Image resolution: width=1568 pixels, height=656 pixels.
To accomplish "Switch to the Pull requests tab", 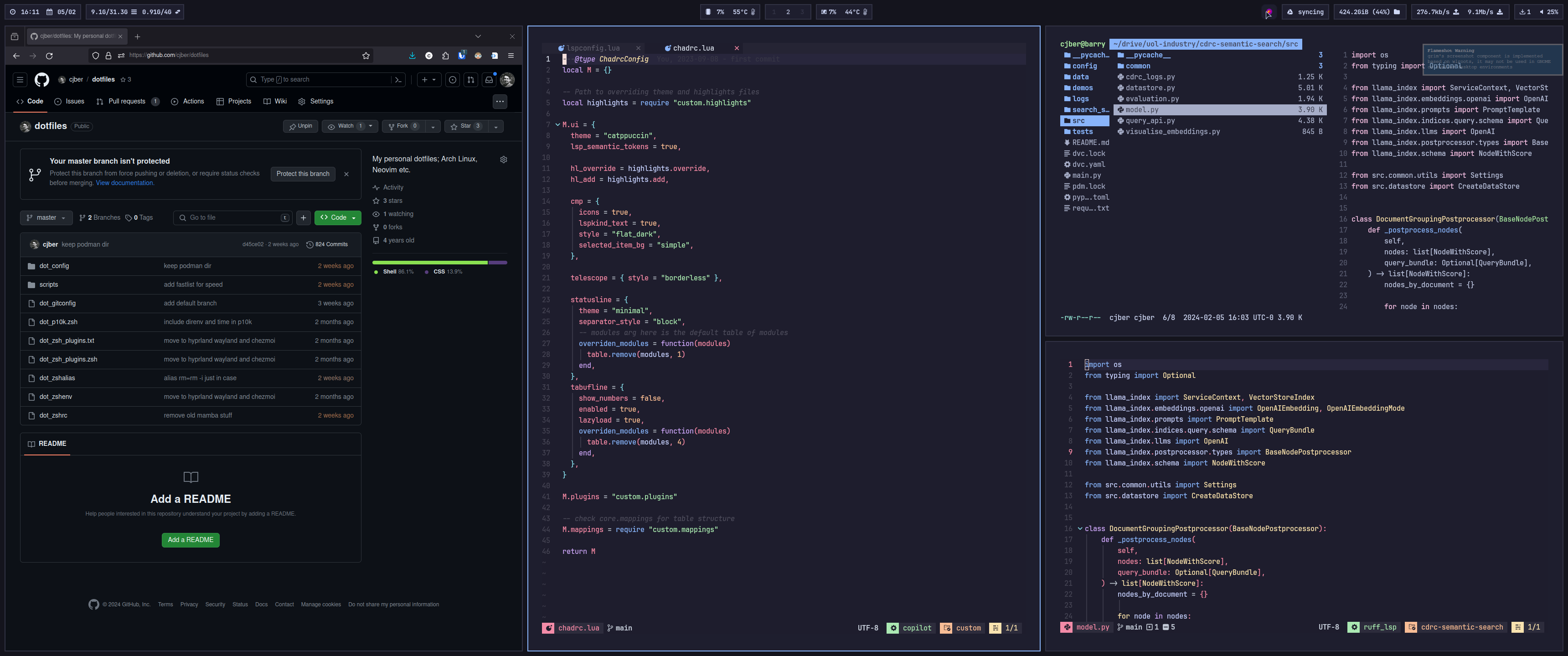I will [127, 102].
